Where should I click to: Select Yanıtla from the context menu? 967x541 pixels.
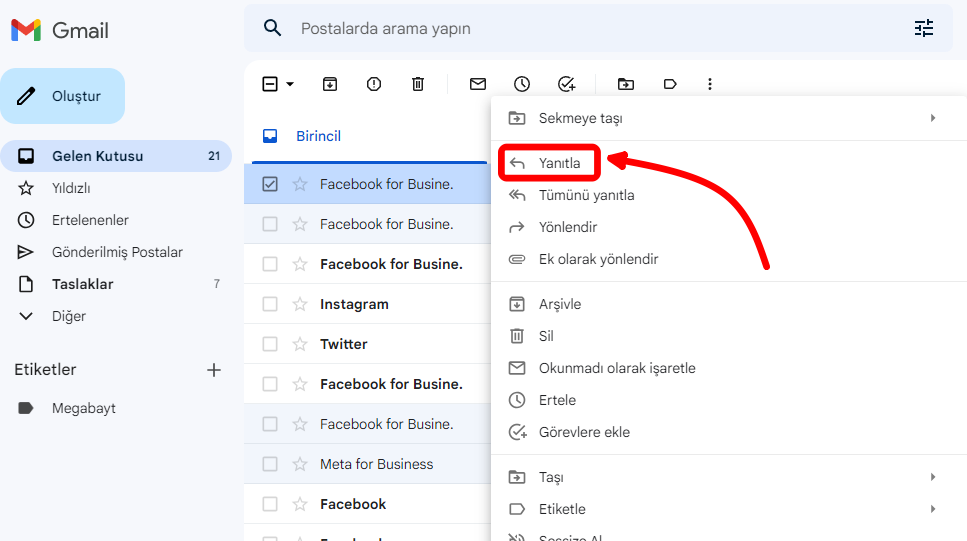[x=559, y=163]
